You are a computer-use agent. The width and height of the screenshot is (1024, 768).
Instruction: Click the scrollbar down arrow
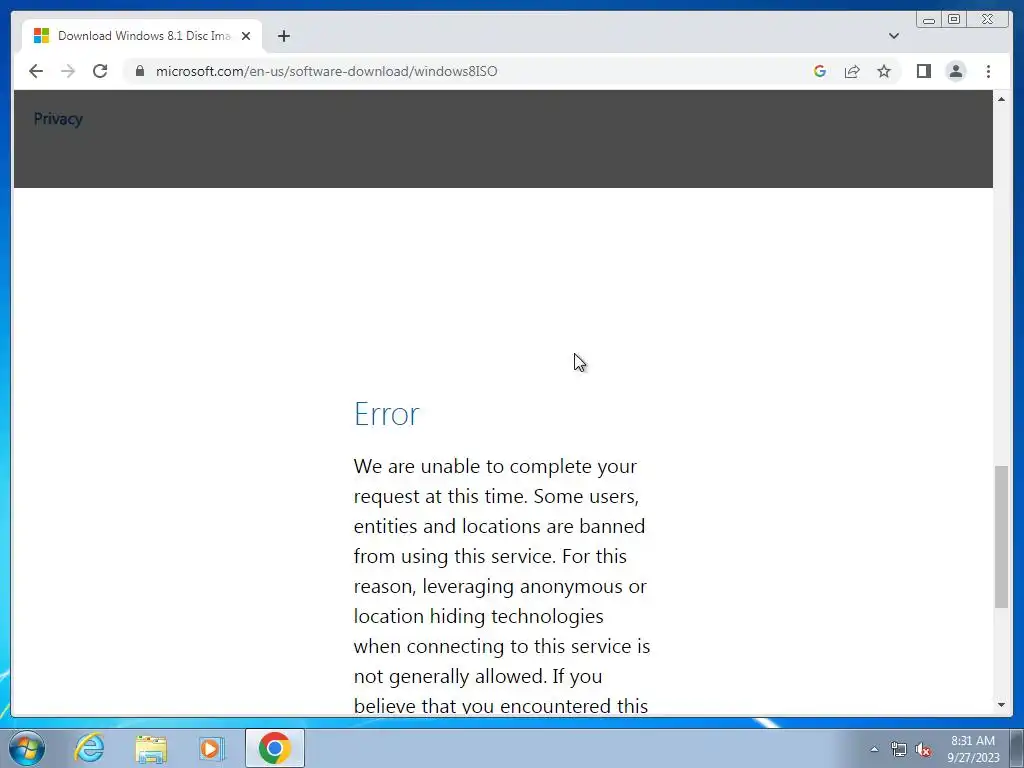point(1001,705)
